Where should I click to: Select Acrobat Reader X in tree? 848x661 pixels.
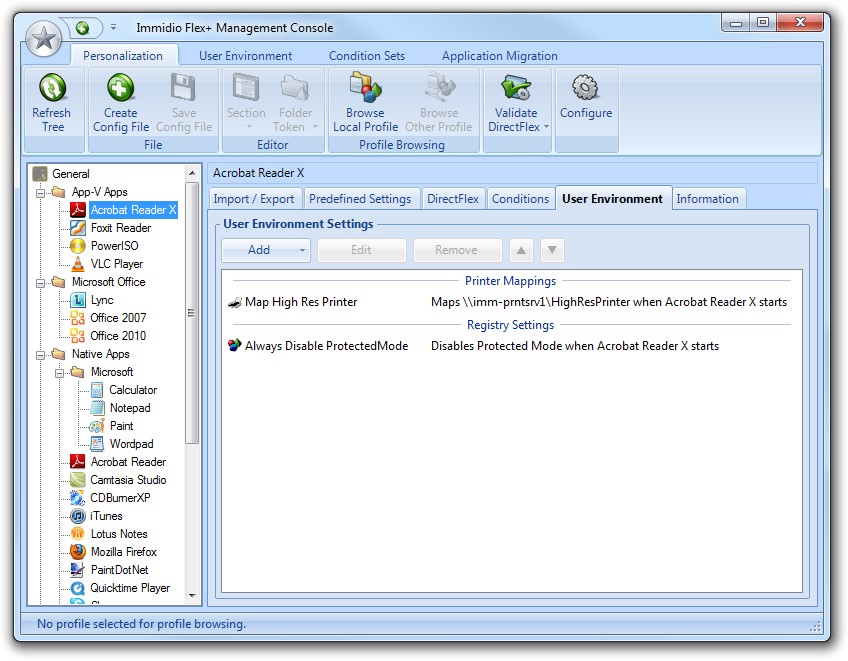133,210
